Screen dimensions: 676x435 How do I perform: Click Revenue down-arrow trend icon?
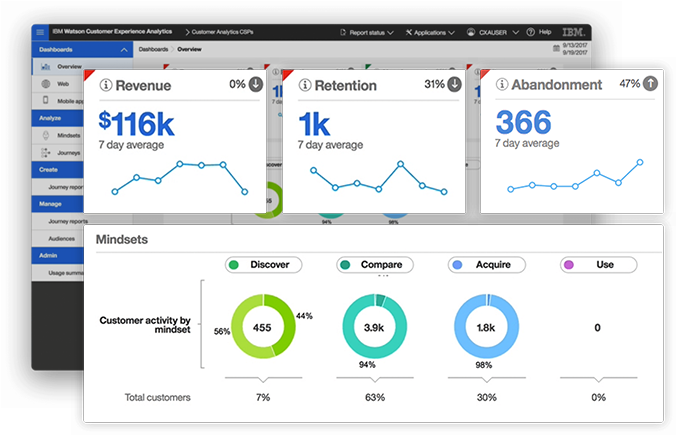256,84
